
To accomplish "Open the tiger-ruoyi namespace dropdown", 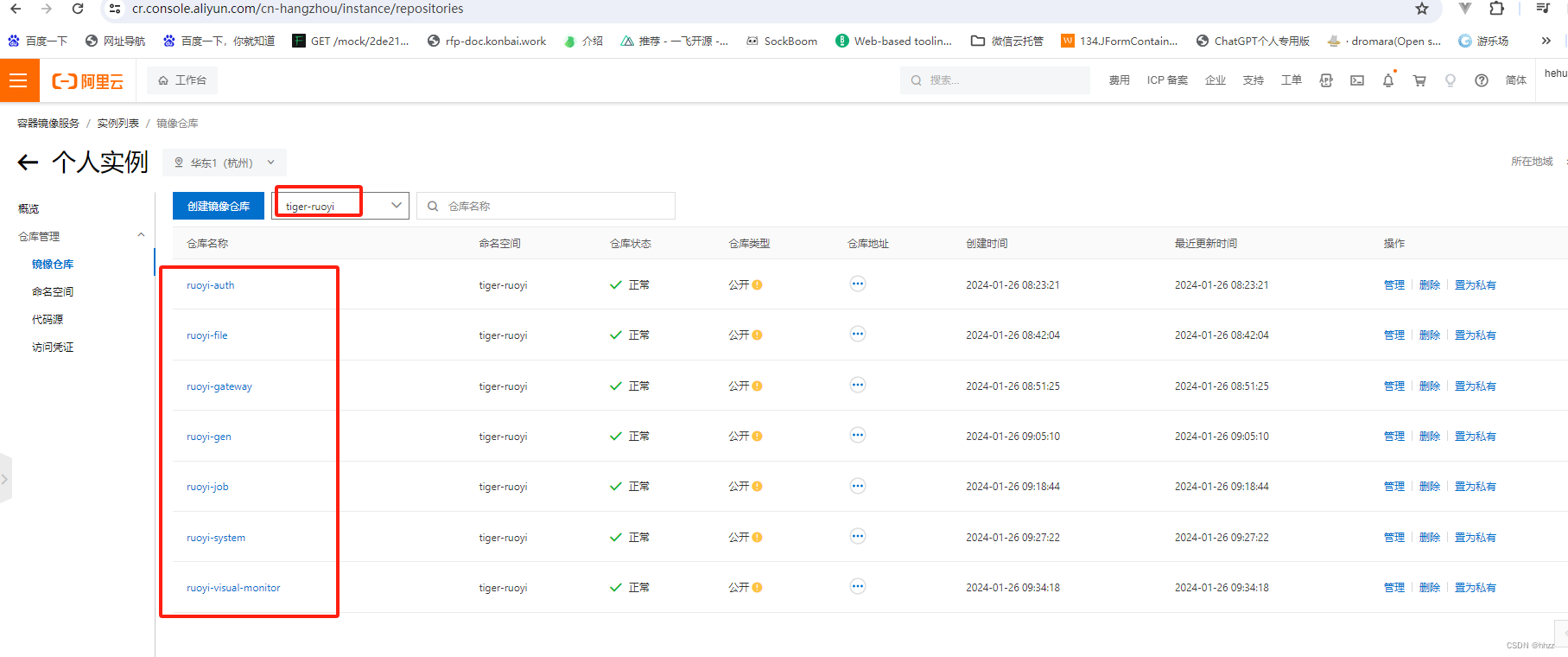I will click(340, 206).
